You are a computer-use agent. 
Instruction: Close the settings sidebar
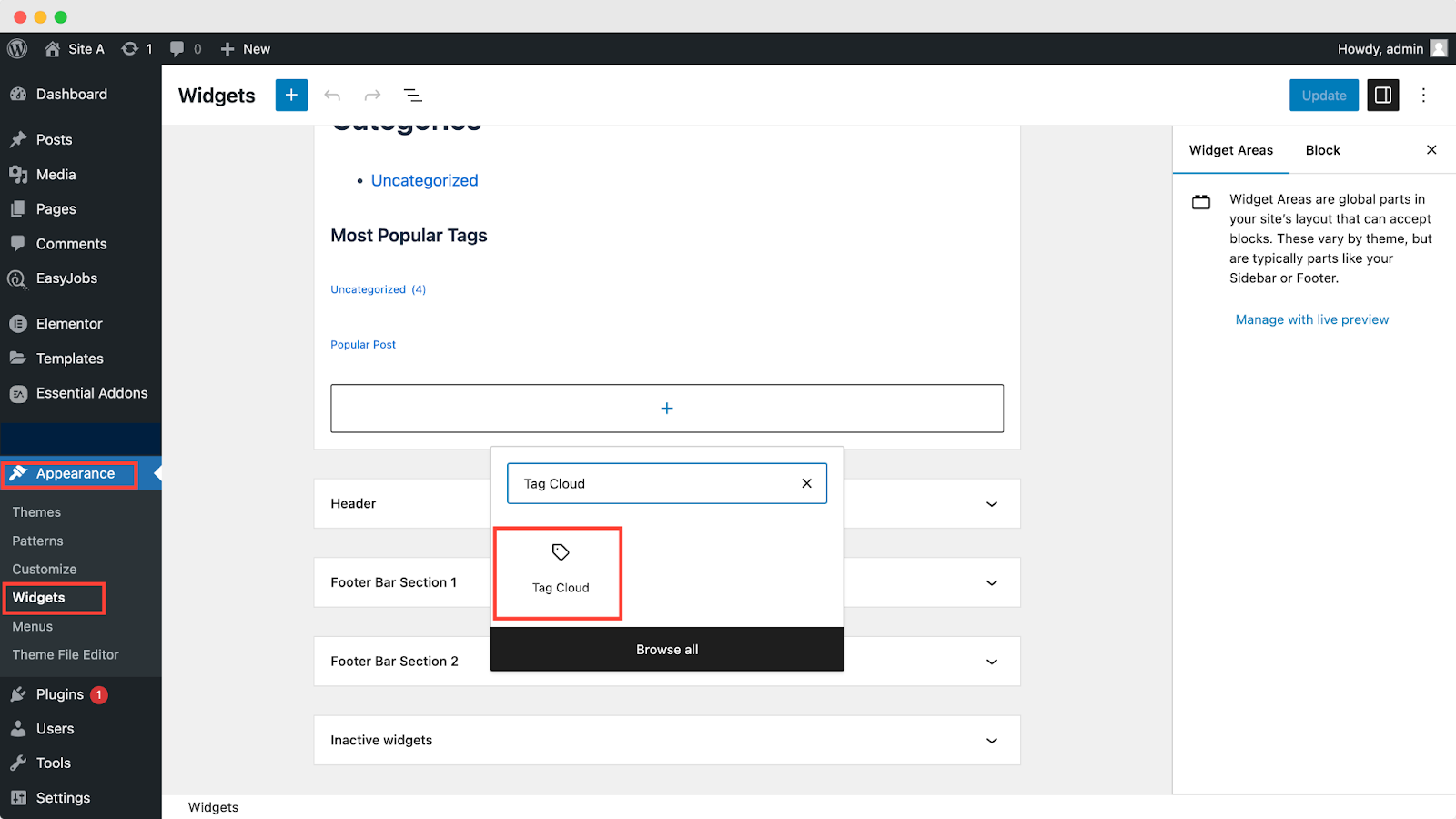tap(1431, 150)
